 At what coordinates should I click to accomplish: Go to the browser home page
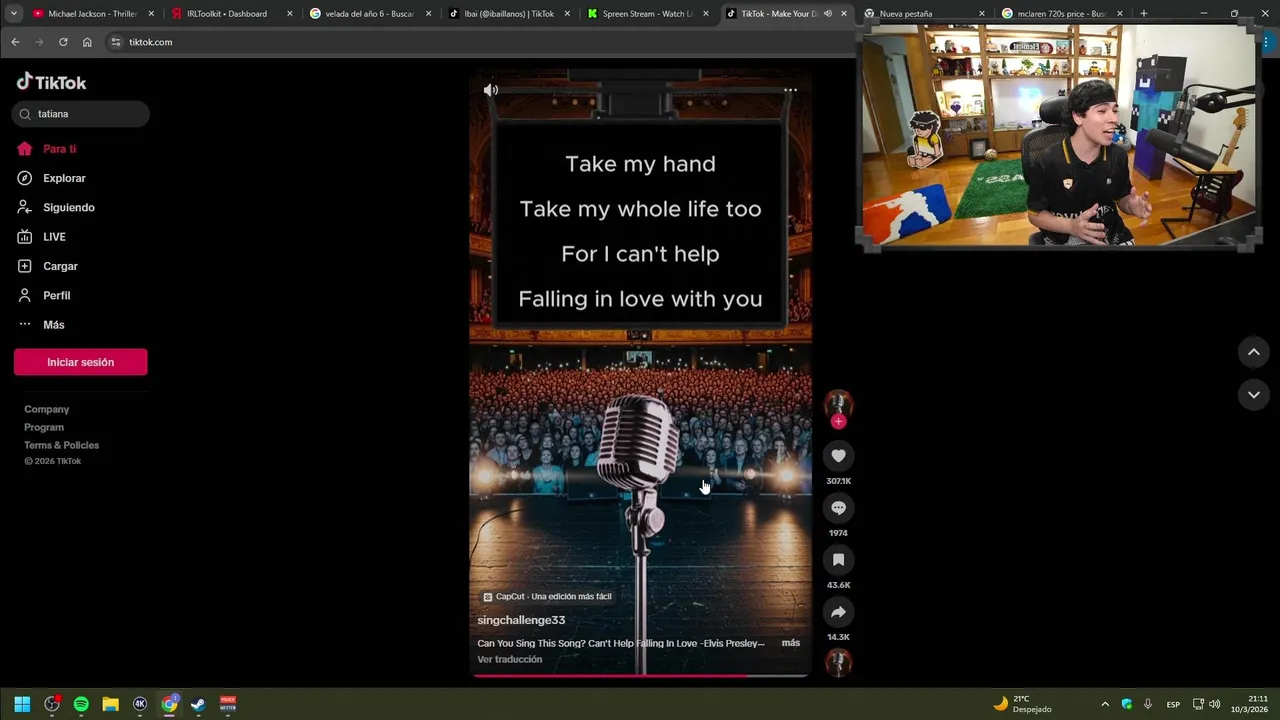pos(87,42)
